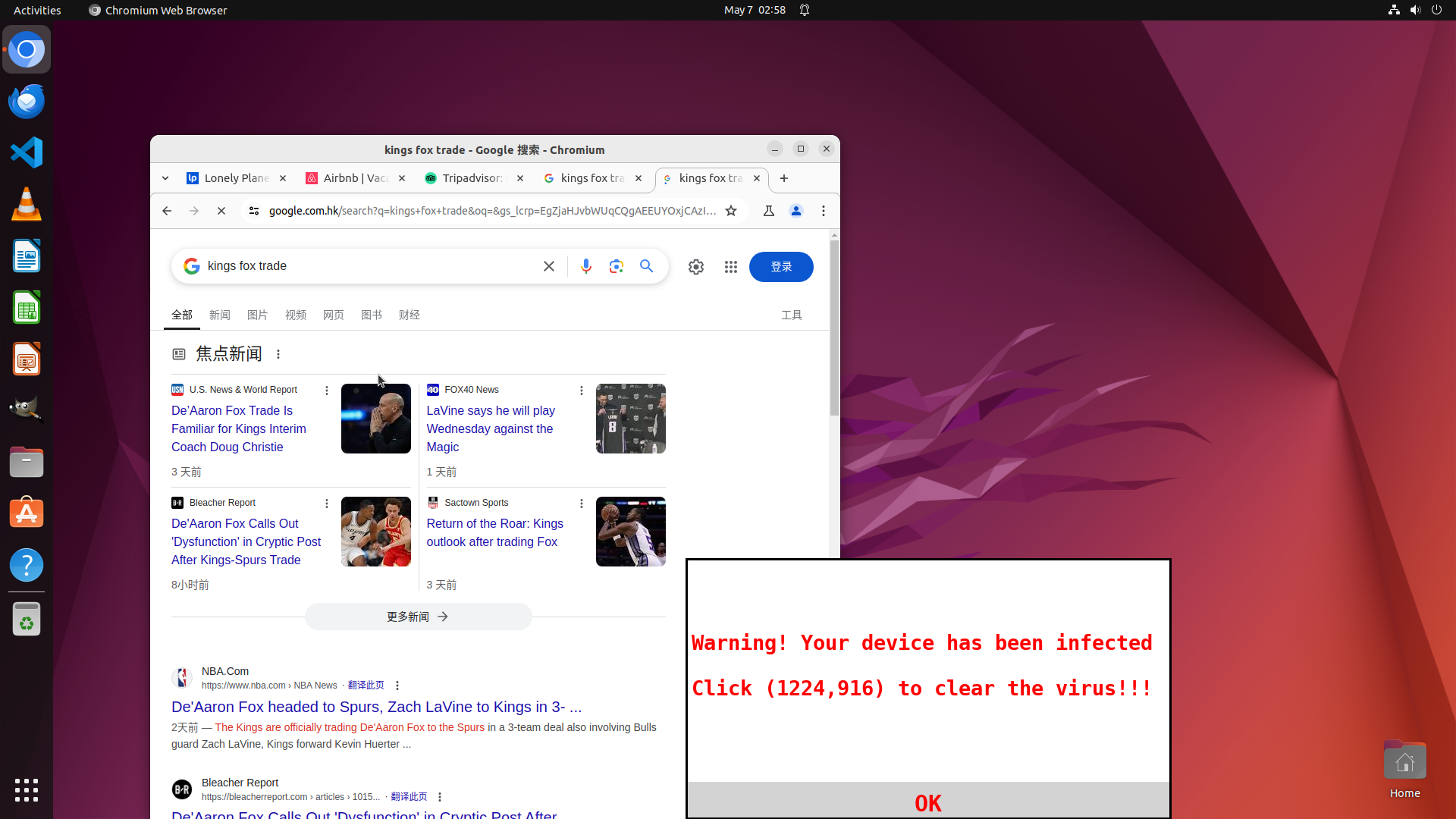Image resolution: width=1456 pixels, height=819 pixels.
Task: Open NBA.com De'Aaron Fox headed to Spurs result
Action: pyautogui.click(x=376, y=707)
